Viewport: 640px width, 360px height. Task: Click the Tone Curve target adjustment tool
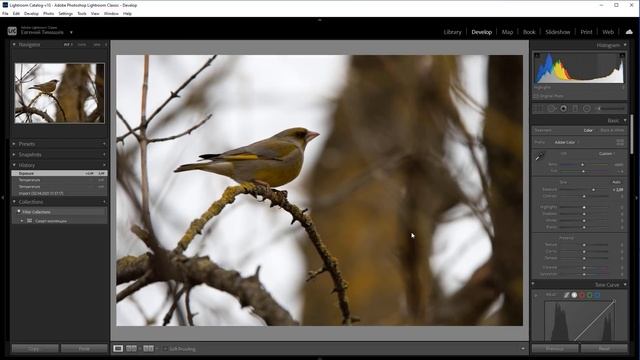click(536, 295)
